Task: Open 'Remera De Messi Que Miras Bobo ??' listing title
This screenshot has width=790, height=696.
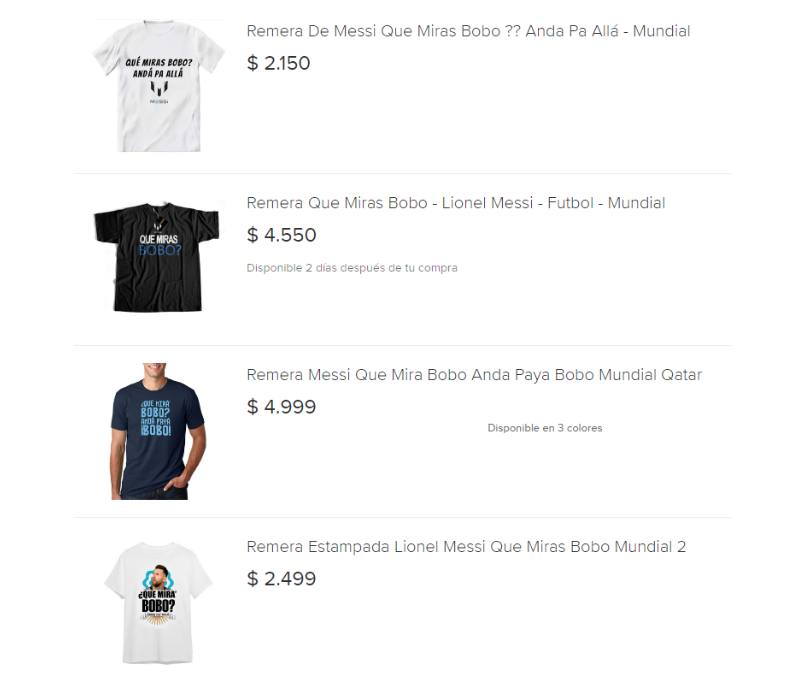Action: [x=468, y=31]
